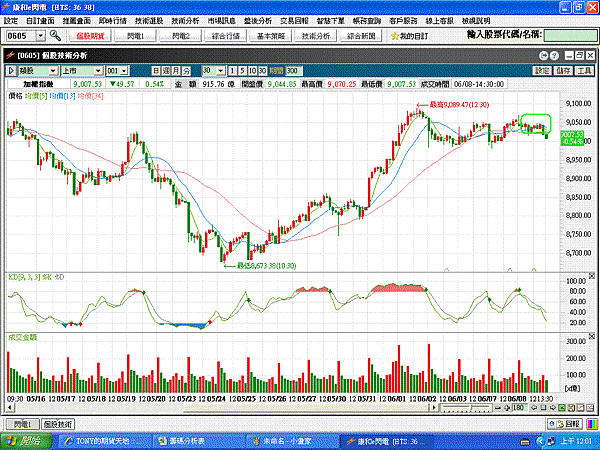Switch to the 個股技術 bottom tab
Image resolution: width=600 pixels, height=450 pixels.
(x=58, y=424)
